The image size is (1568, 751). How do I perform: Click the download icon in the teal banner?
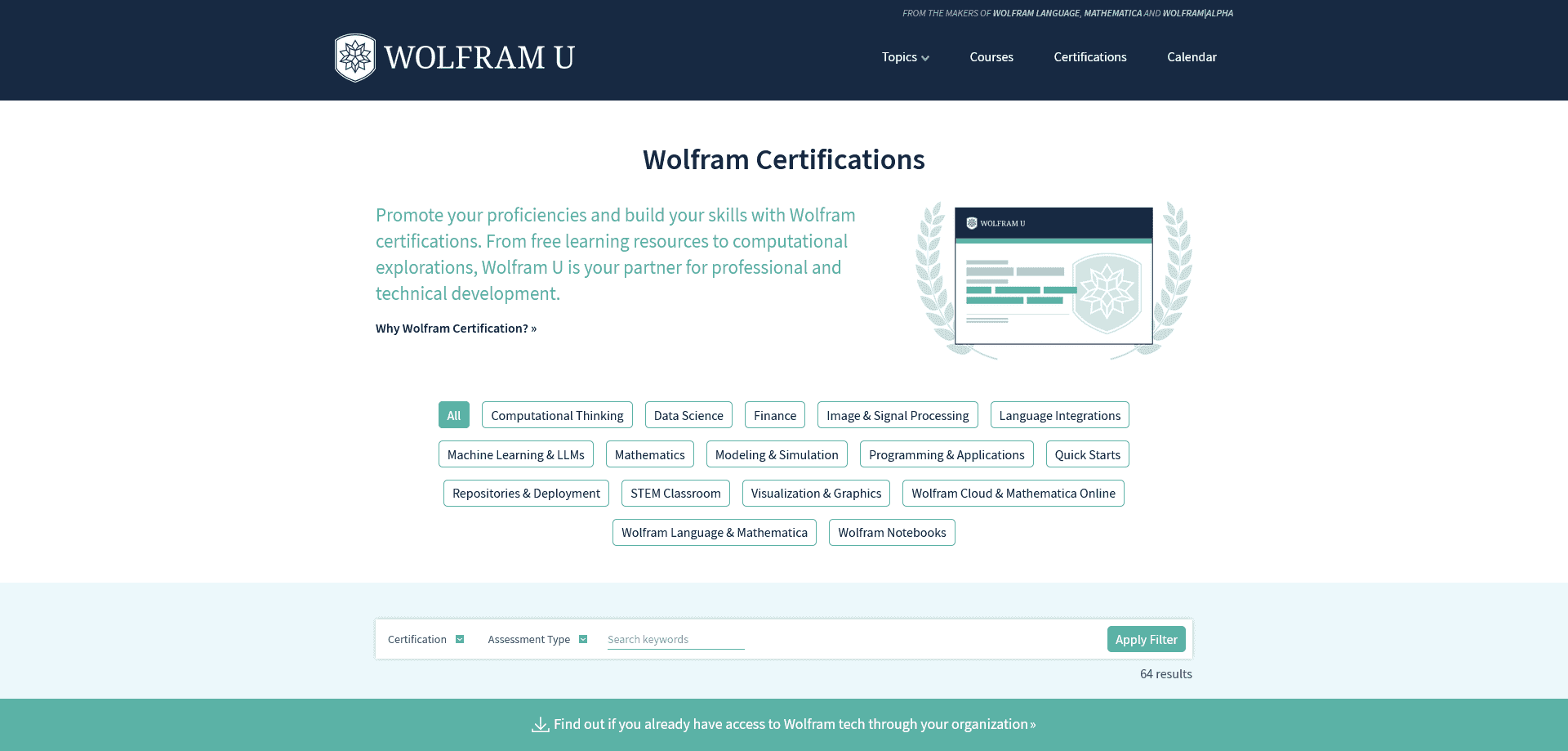pyautogui.click(x=541, y=725)
